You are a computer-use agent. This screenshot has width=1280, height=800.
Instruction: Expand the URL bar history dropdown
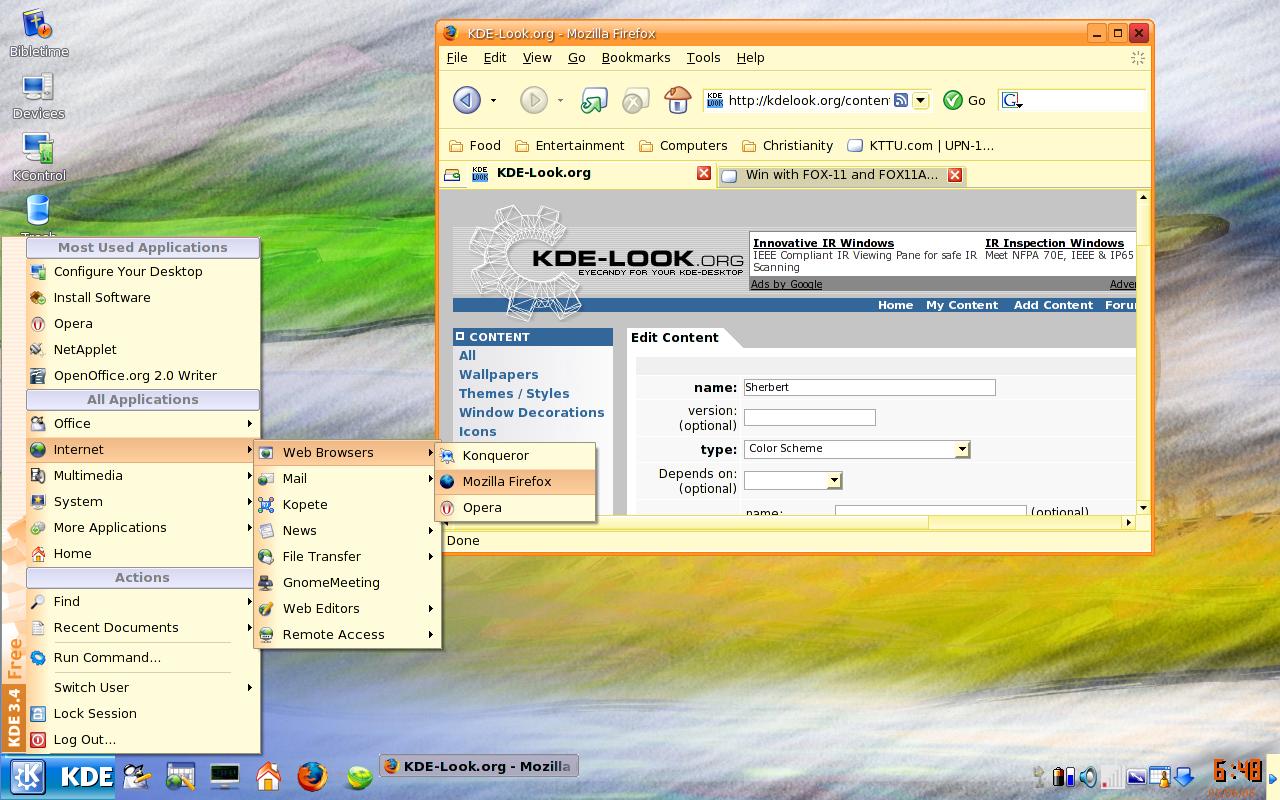point(921,100)
